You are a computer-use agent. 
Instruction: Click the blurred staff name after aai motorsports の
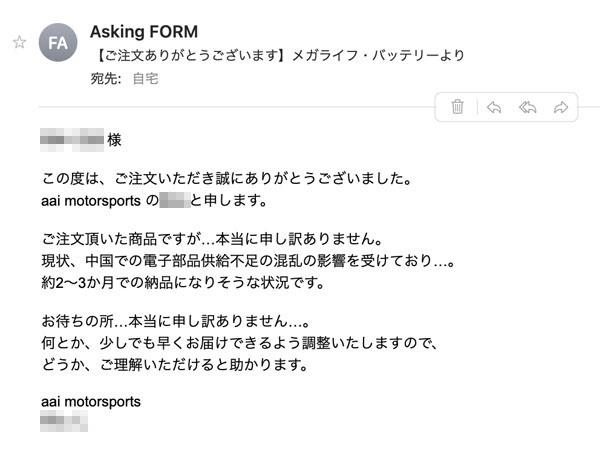[174, 201]
